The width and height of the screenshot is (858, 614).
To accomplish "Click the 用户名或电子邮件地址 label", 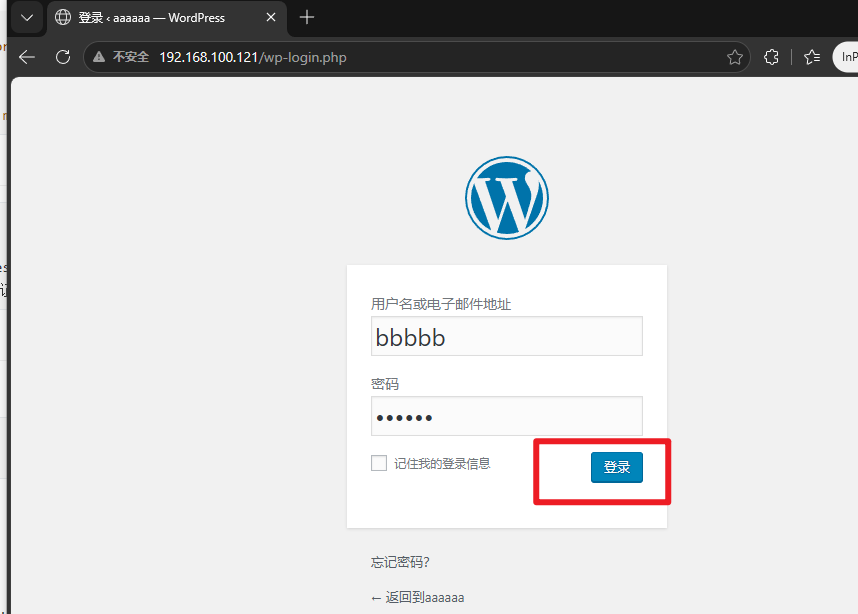I will (x=441, y=304).
